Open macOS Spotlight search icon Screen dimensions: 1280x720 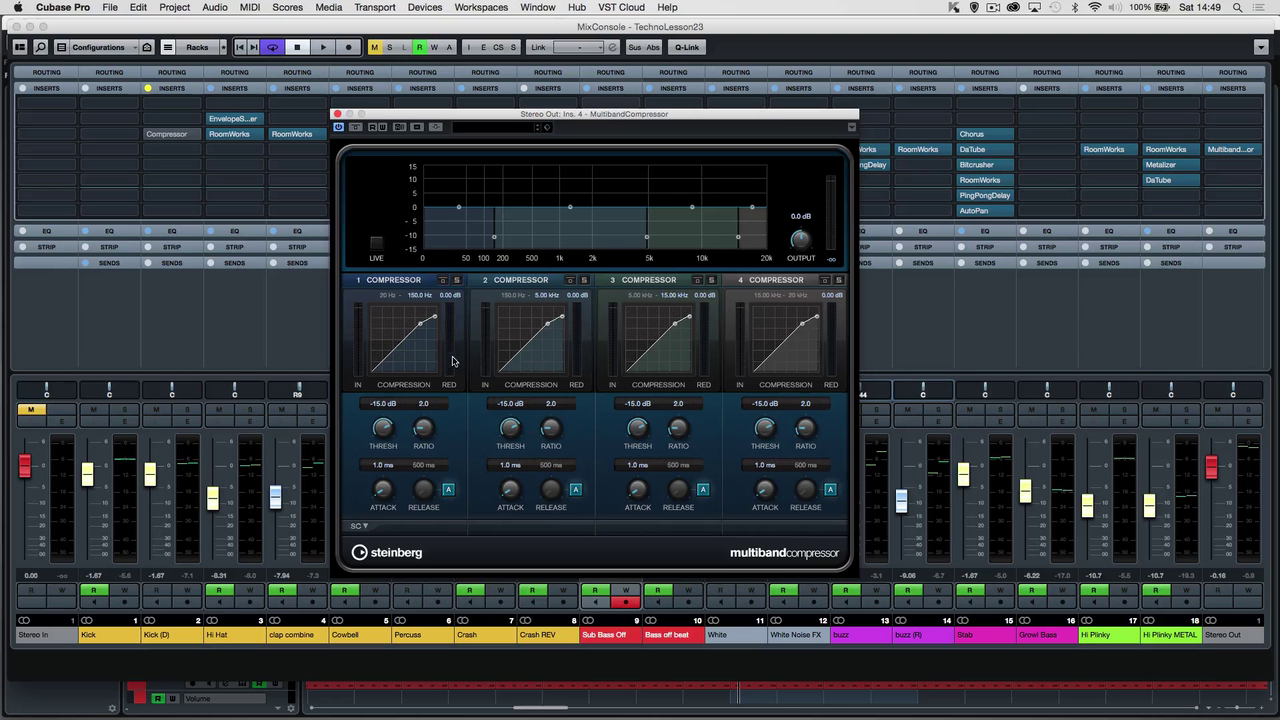point(1238,7)
